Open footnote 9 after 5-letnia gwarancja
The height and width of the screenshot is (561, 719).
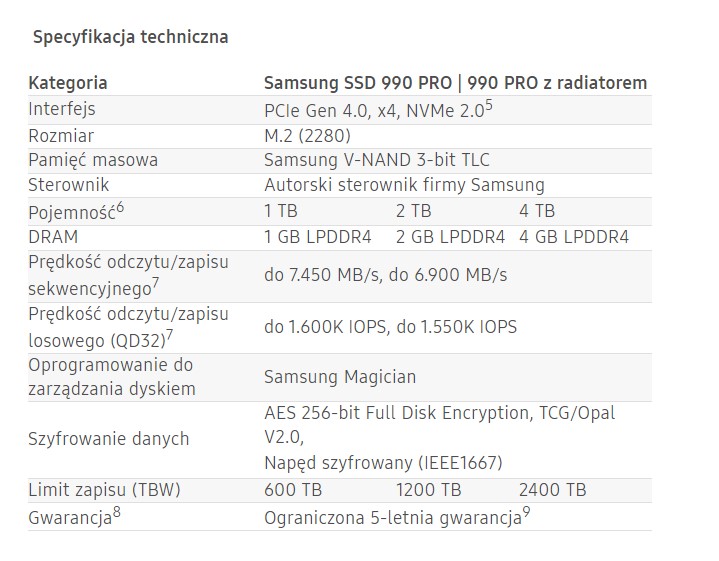click(526, 512)
